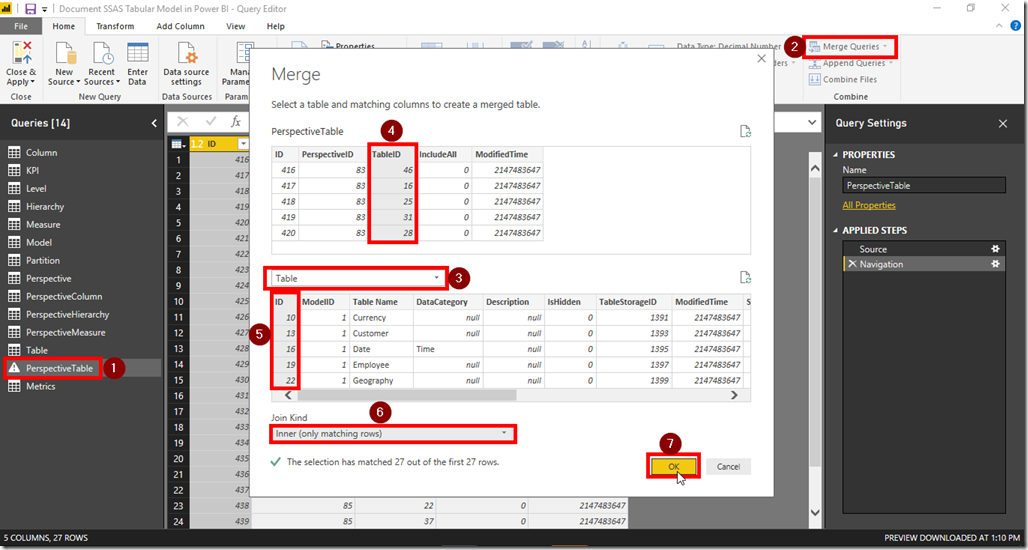Screen dimensions: 1028x550
Task: Select the Source applied step
Action: click(924, 249)
